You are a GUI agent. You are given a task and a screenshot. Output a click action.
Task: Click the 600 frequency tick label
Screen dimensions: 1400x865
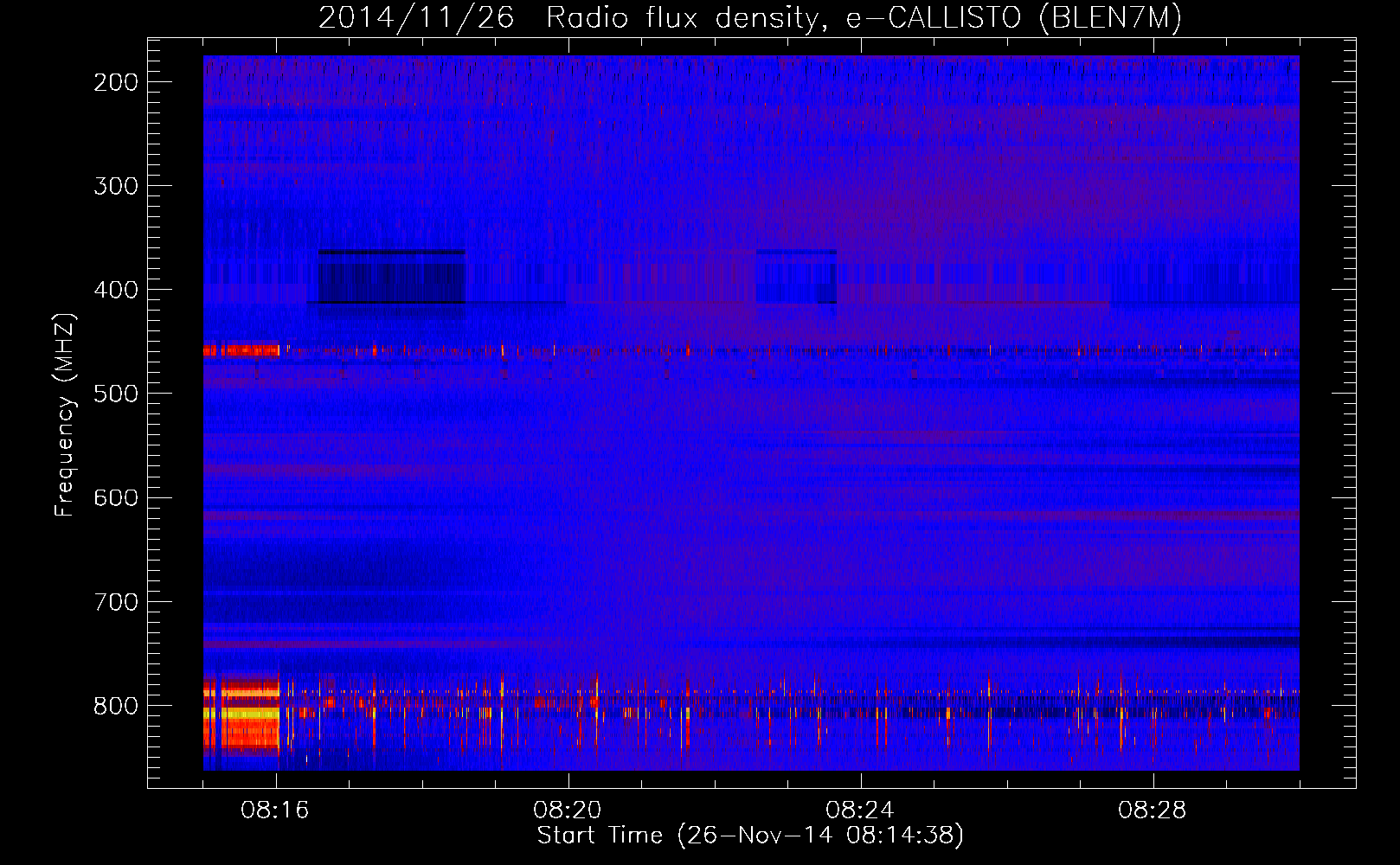[116, 497]
